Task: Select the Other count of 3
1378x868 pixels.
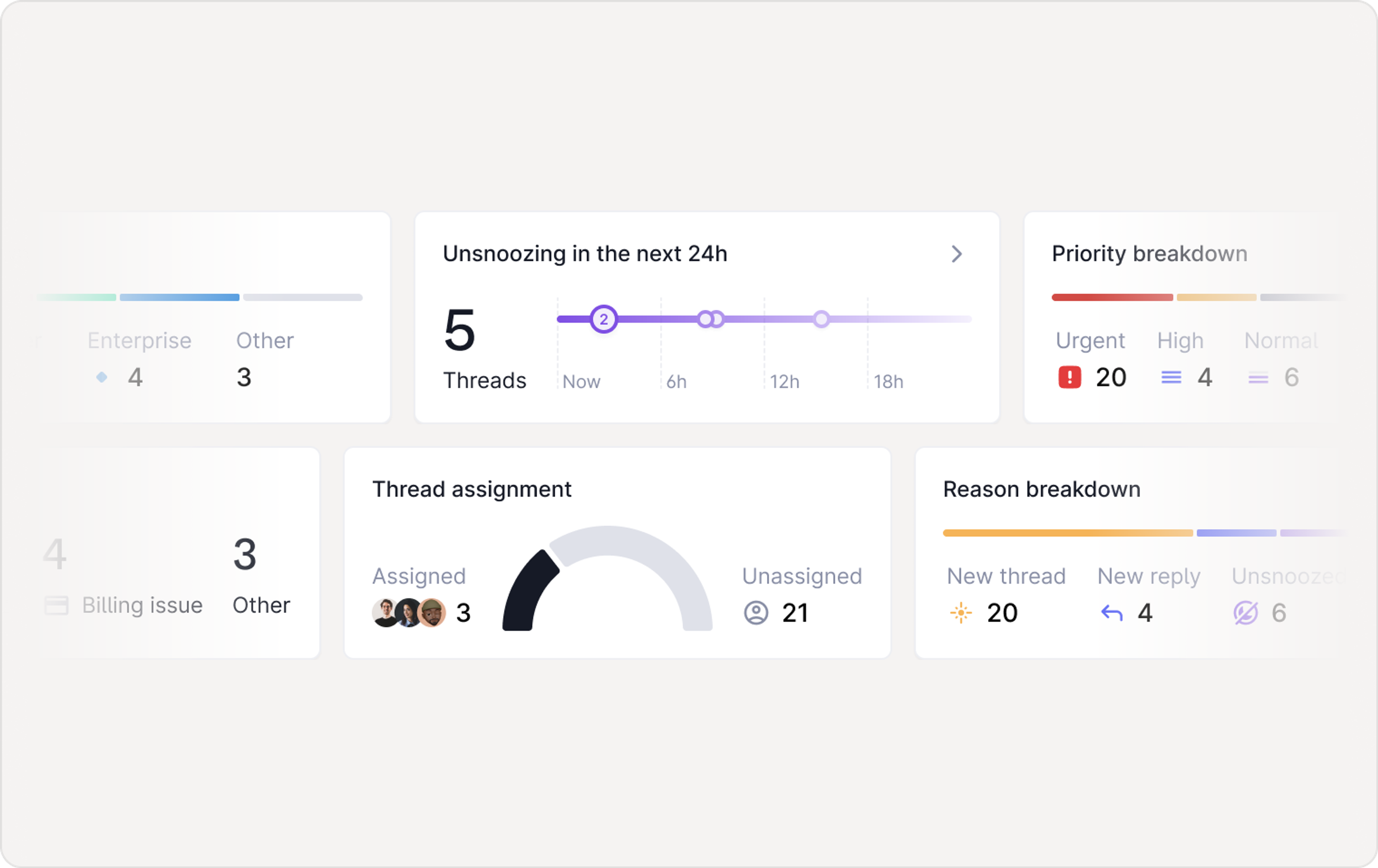Action: 243,377
